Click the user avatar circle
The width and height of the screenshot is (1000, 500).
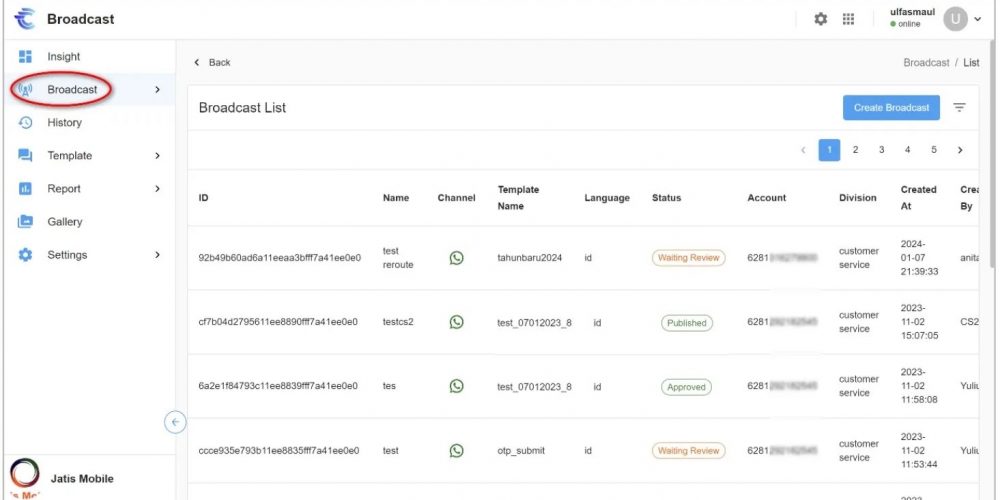click(x=955, y=19)
